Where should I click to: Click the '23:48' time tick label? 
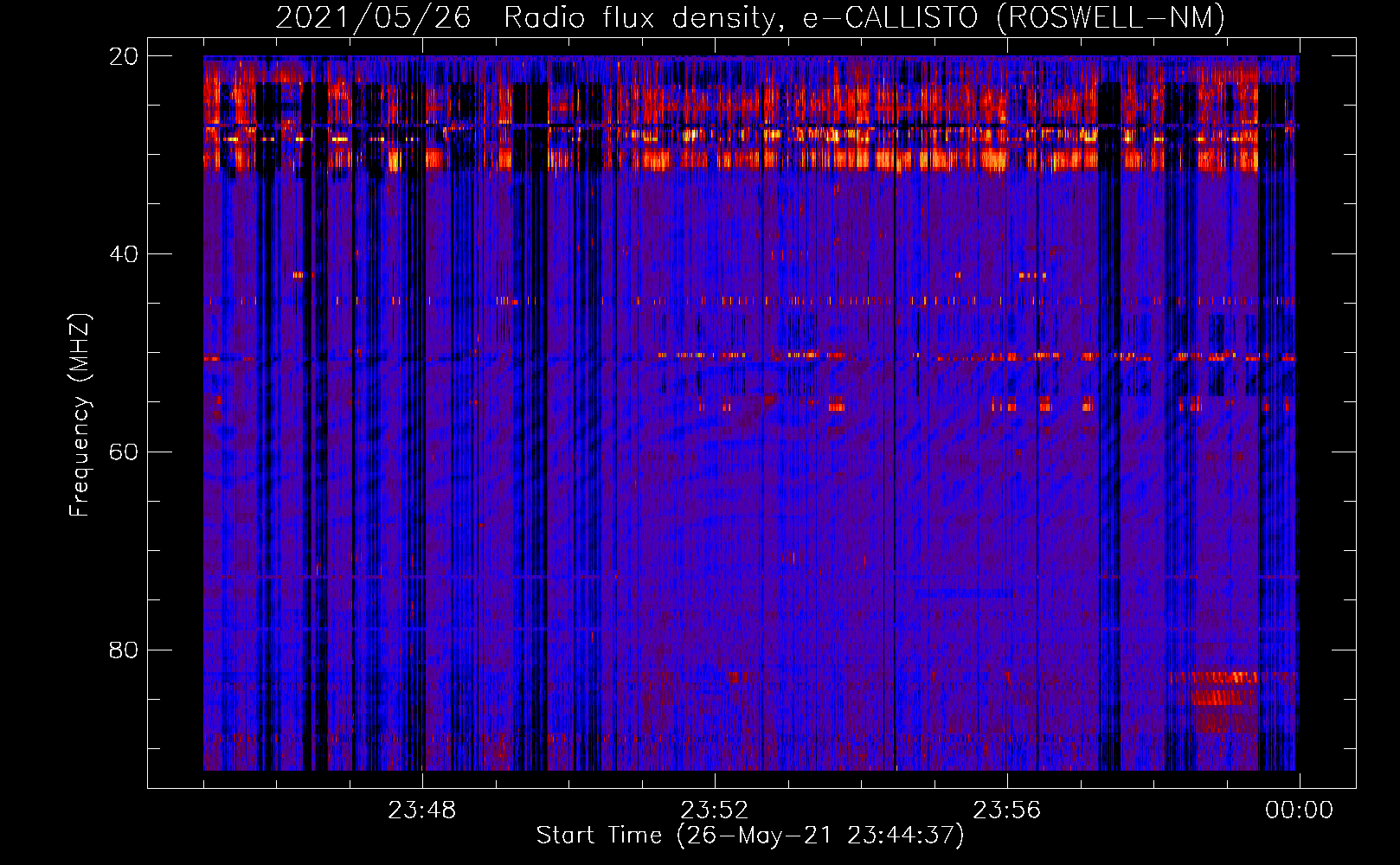point(421,811)
